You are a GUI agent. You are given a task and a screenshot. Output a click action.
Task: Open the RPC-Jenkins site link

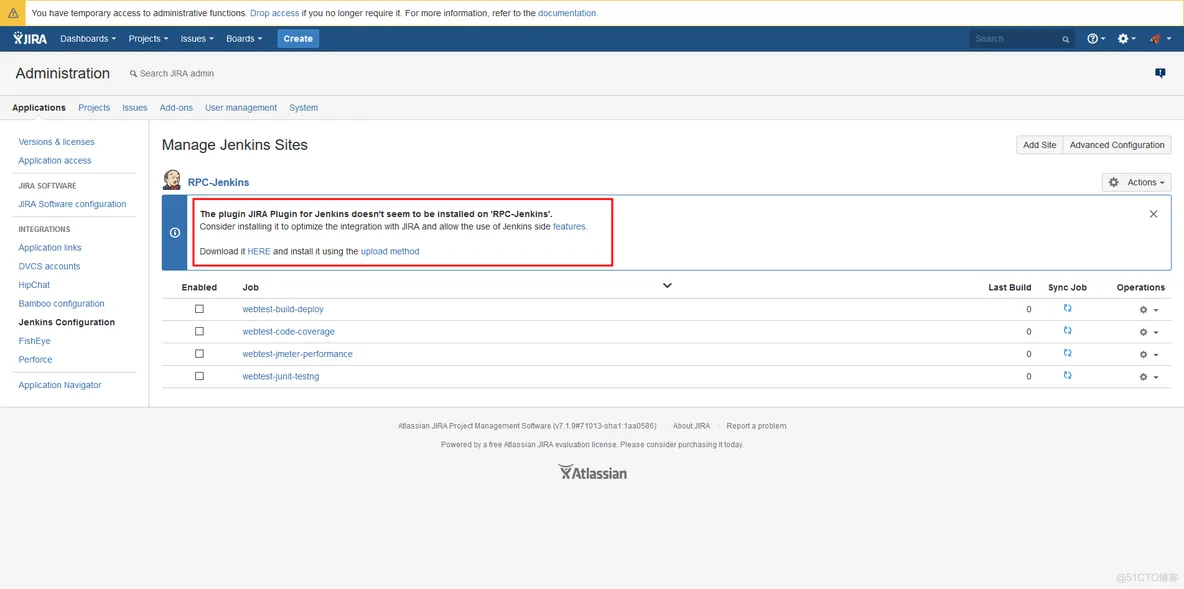pyautogui.click(x=218, y=182)
